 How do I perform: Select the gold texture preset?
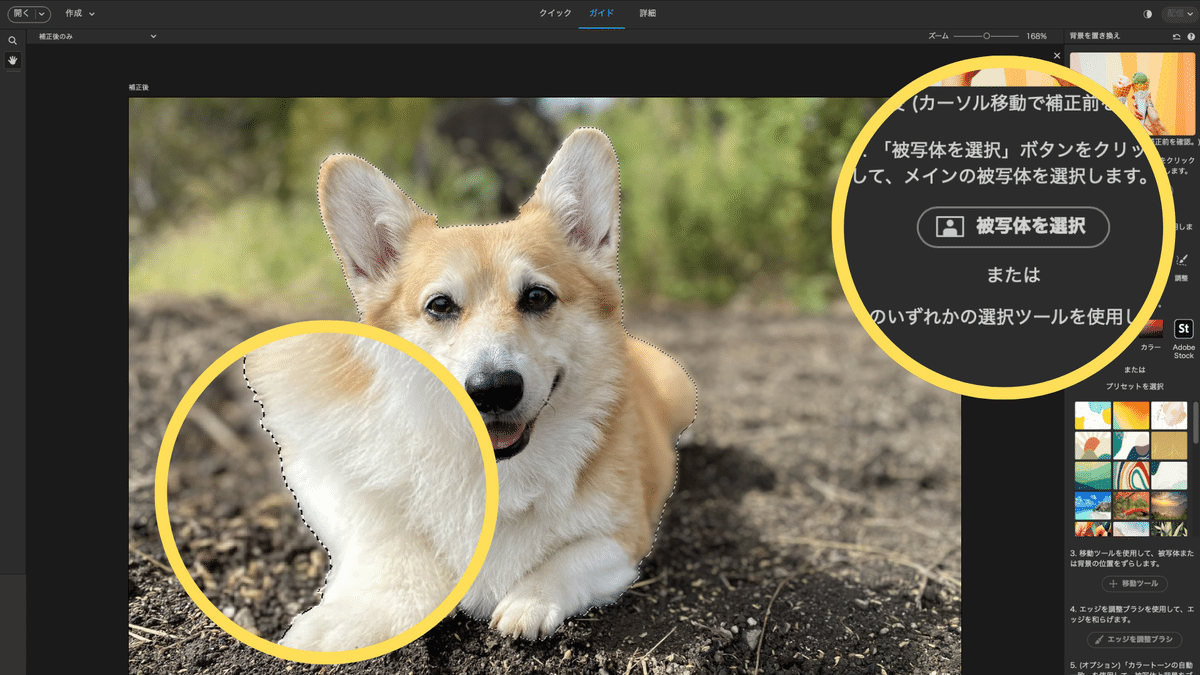pos(1169,445)
